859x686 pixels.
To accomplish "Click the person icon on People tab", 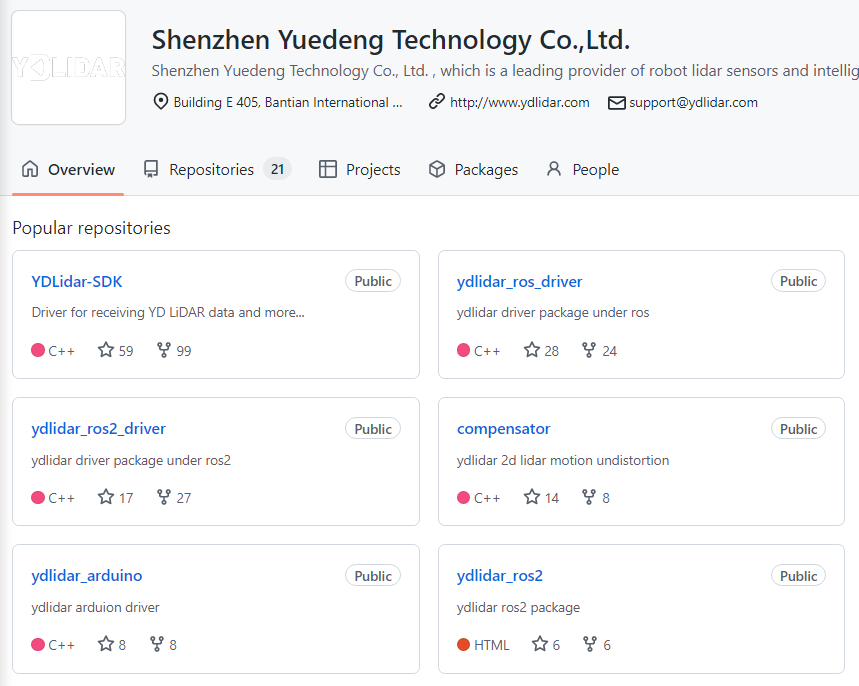I will [x=554, y=169].
